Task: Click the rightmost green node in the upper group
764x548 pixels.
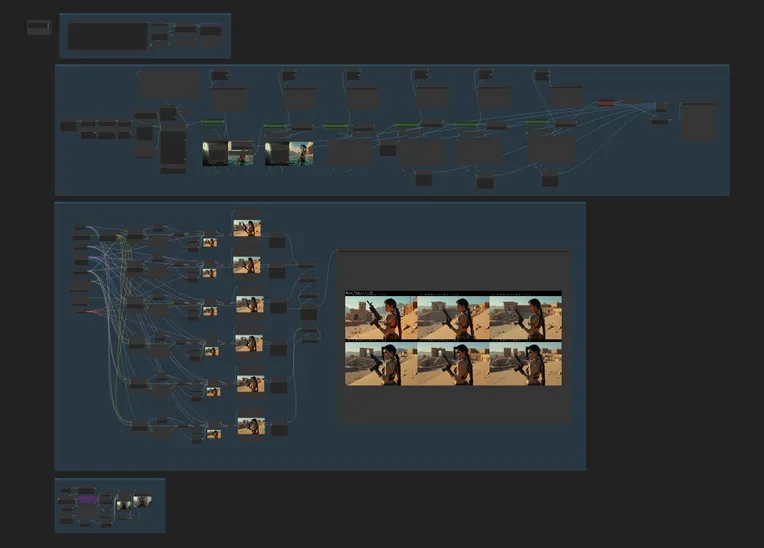Action: [x=537, y=123]
